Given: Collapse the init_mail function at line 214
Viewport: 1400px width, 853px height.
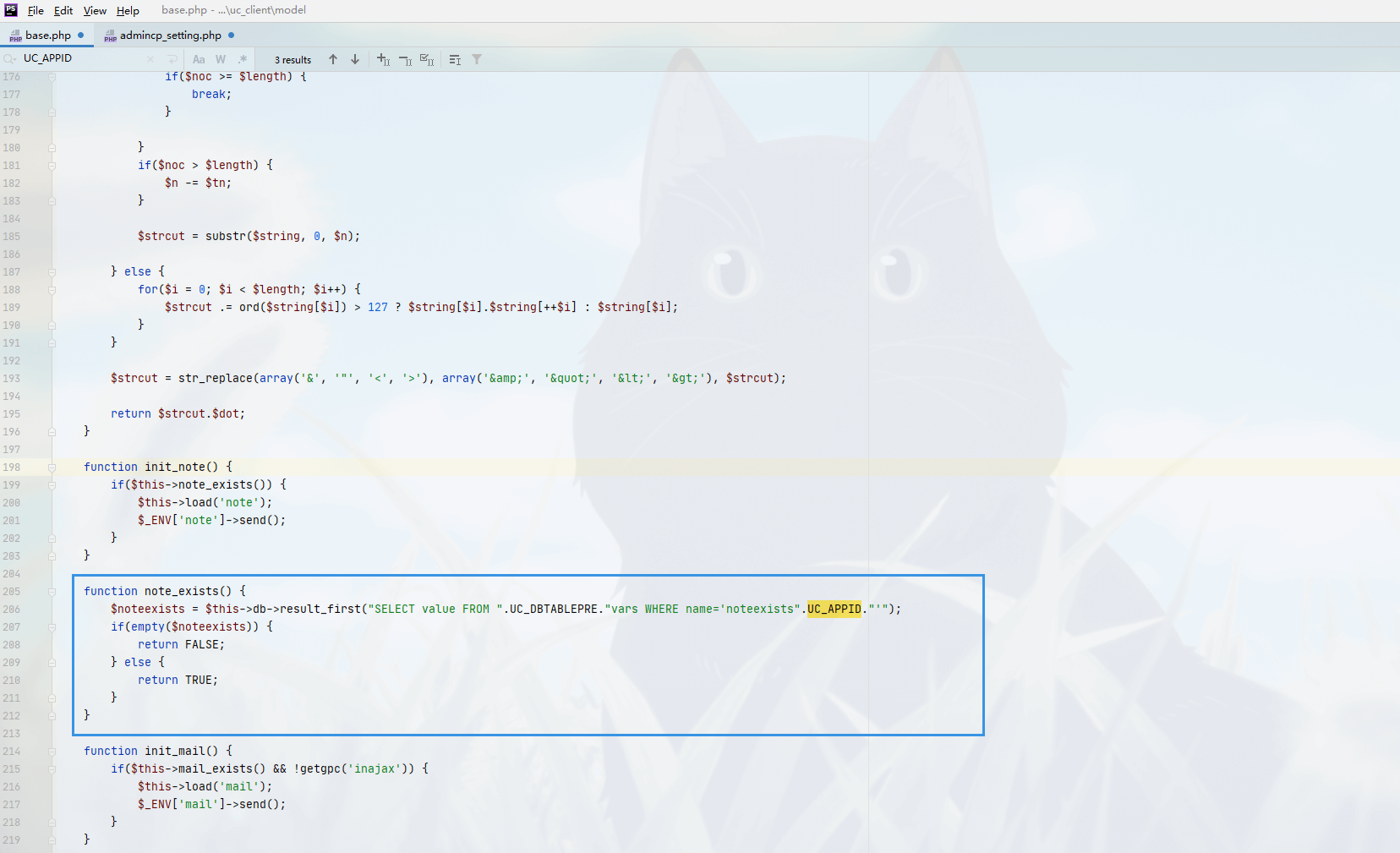Looking at the screenshot, I should pos(52,752).
